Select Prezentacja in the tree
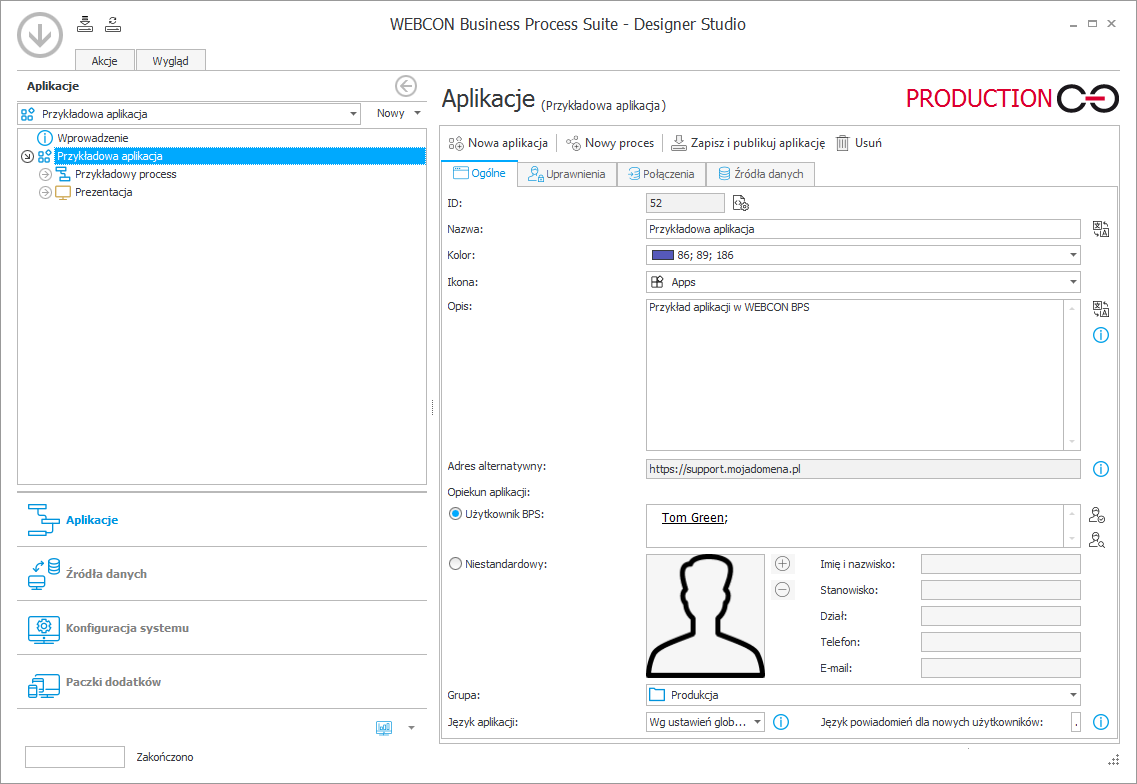 coord(104,192)
